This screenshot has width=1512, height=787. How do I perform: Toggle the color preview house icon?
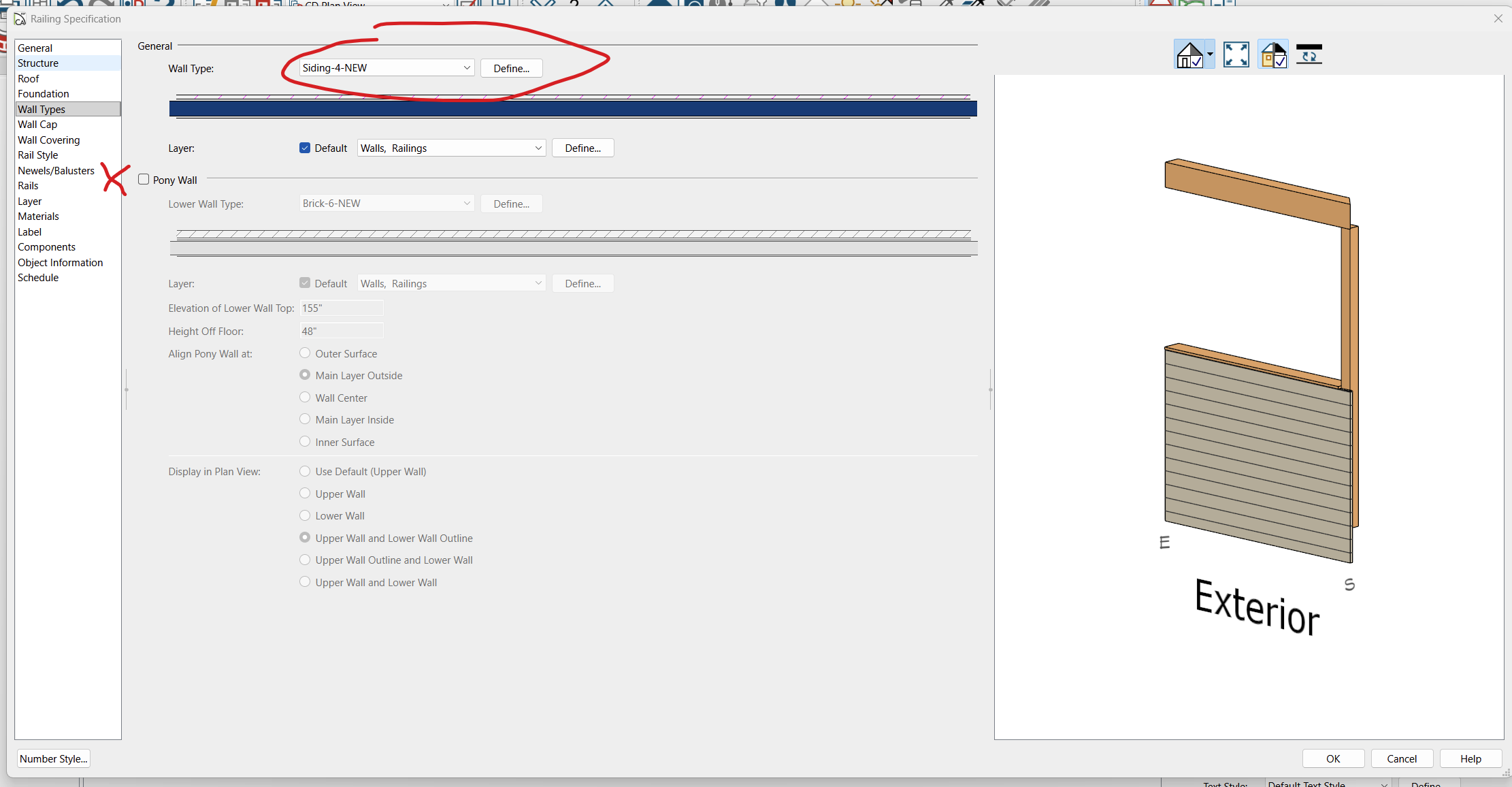1273,54
